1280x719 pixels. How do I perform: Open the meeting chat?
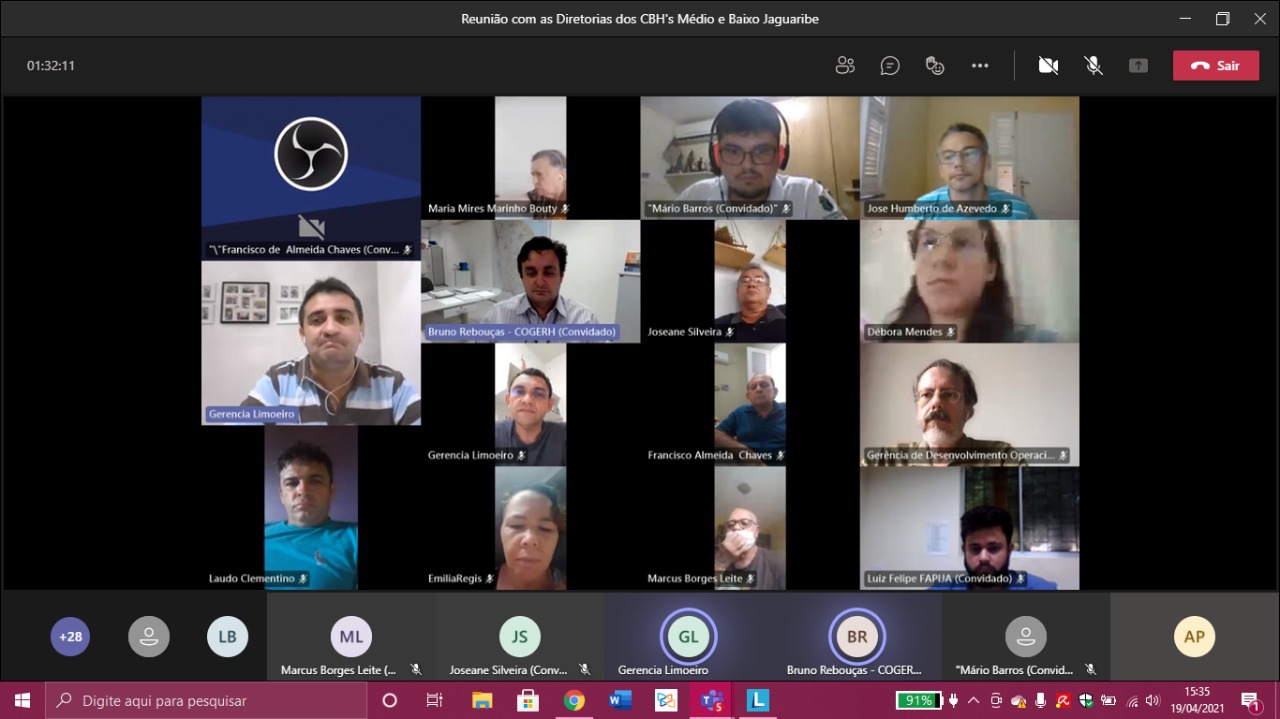point(890,66)
